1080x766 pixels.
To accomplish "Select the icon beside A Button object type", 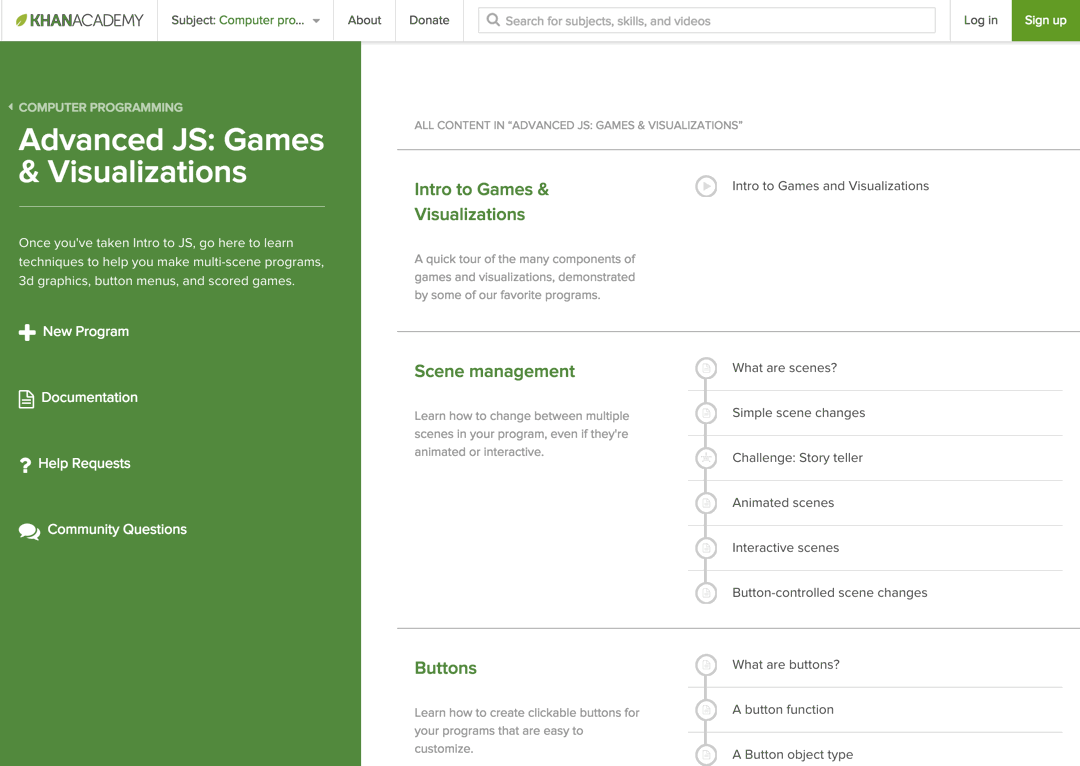I will click(706, 754).
